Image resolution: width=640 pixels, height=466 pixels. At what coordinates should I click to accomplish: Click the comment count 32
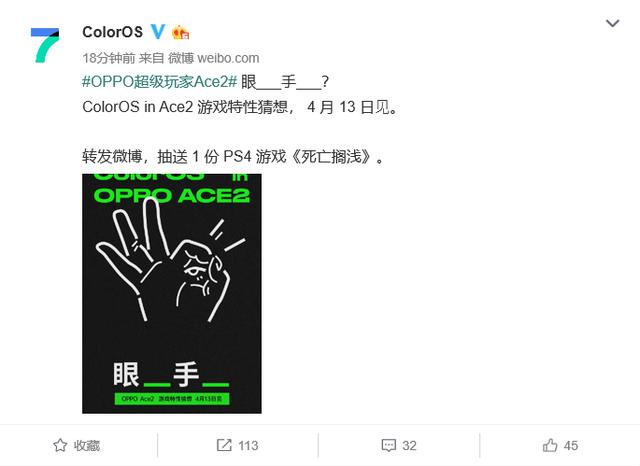click(409, 445)
